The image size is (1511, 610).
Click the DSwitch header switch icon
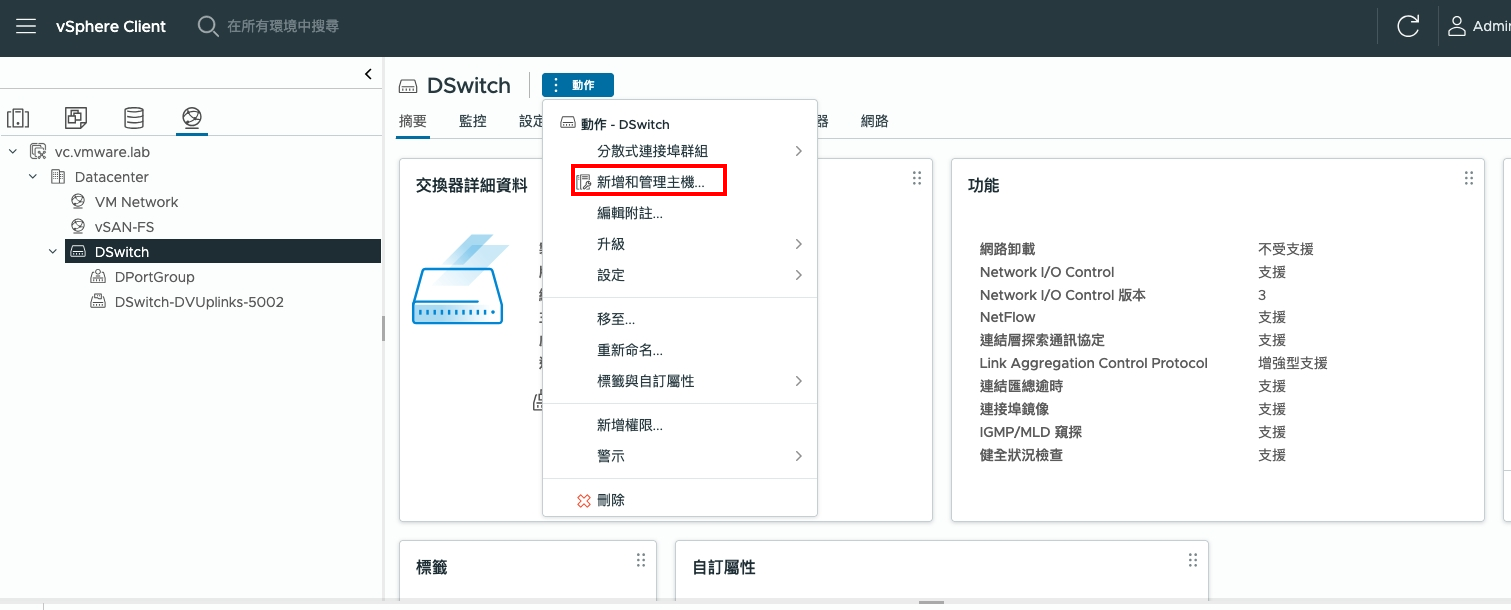click(407, 86)
